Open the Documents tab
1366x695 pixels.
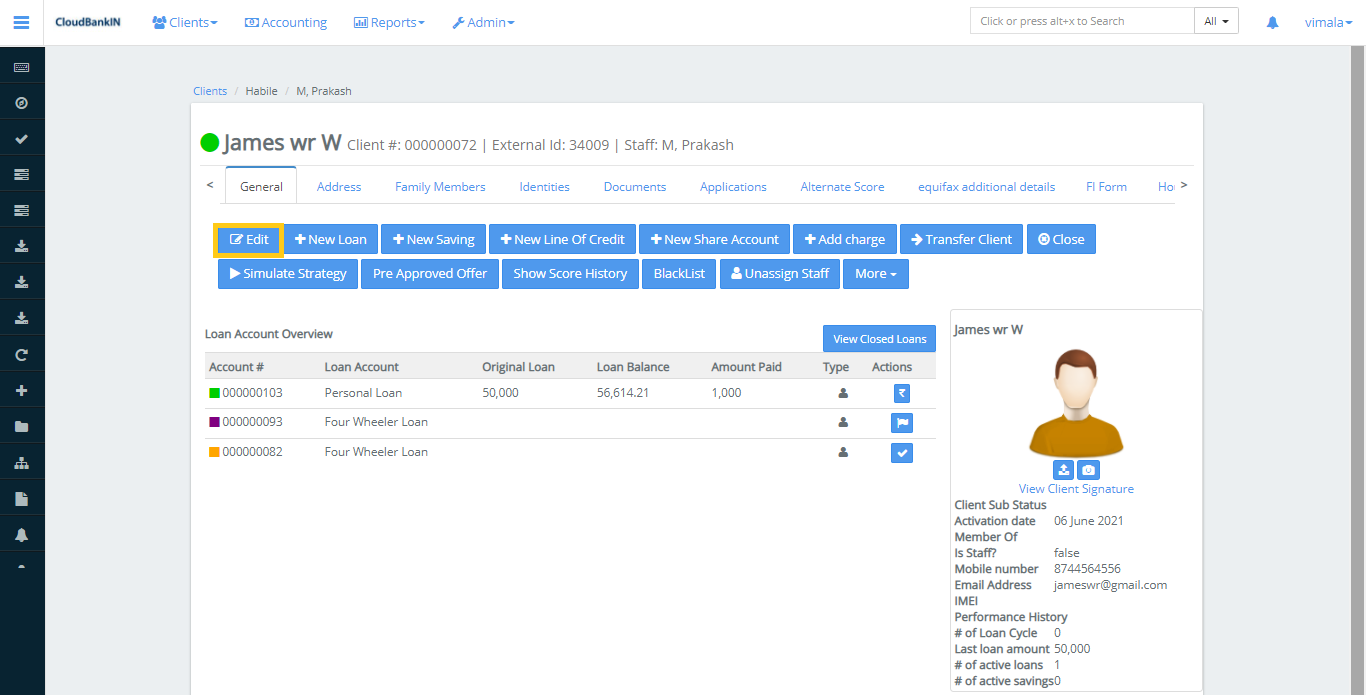pyautogui.click(x=634, y=186)
